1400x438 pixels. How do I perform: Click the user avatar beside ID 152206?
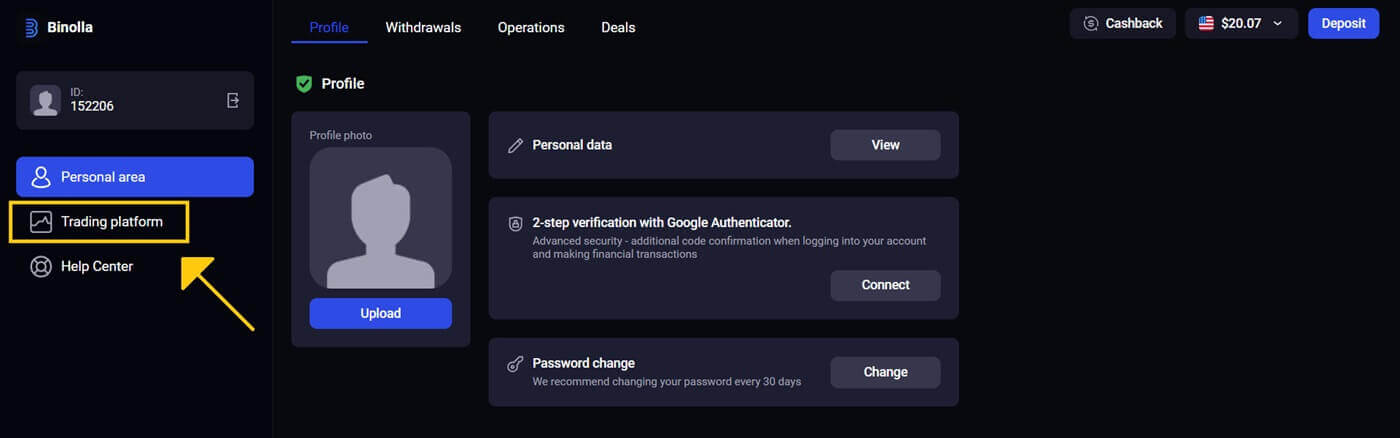[x=46, y=100]
